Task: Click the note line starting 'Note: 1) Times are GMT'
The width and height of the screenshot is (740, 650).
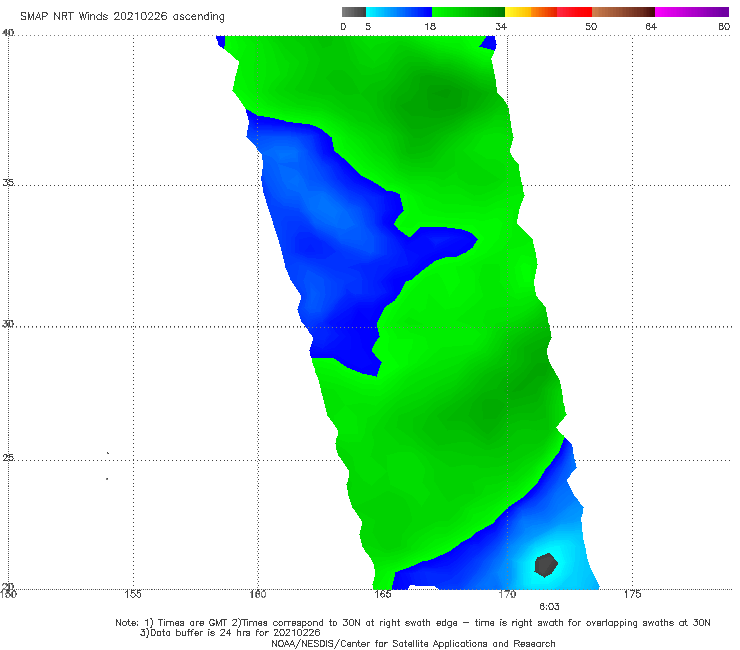Action: 413,623
